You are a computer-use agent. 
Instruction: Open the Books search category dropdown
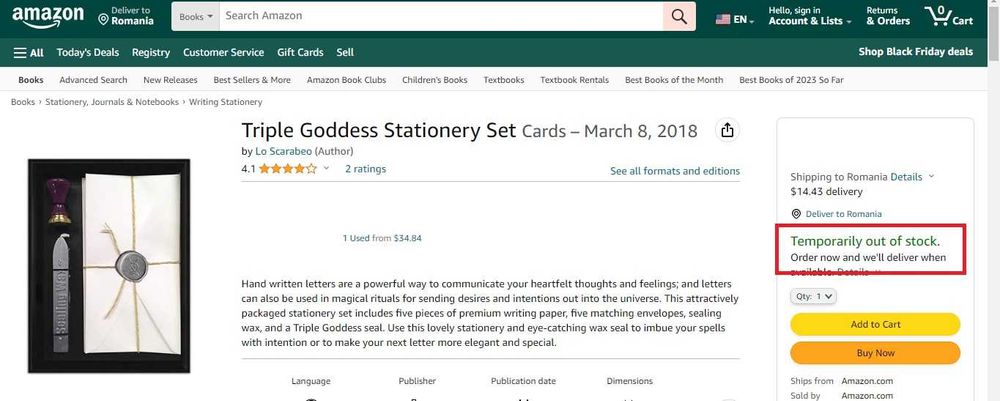(x=196, y=17)
